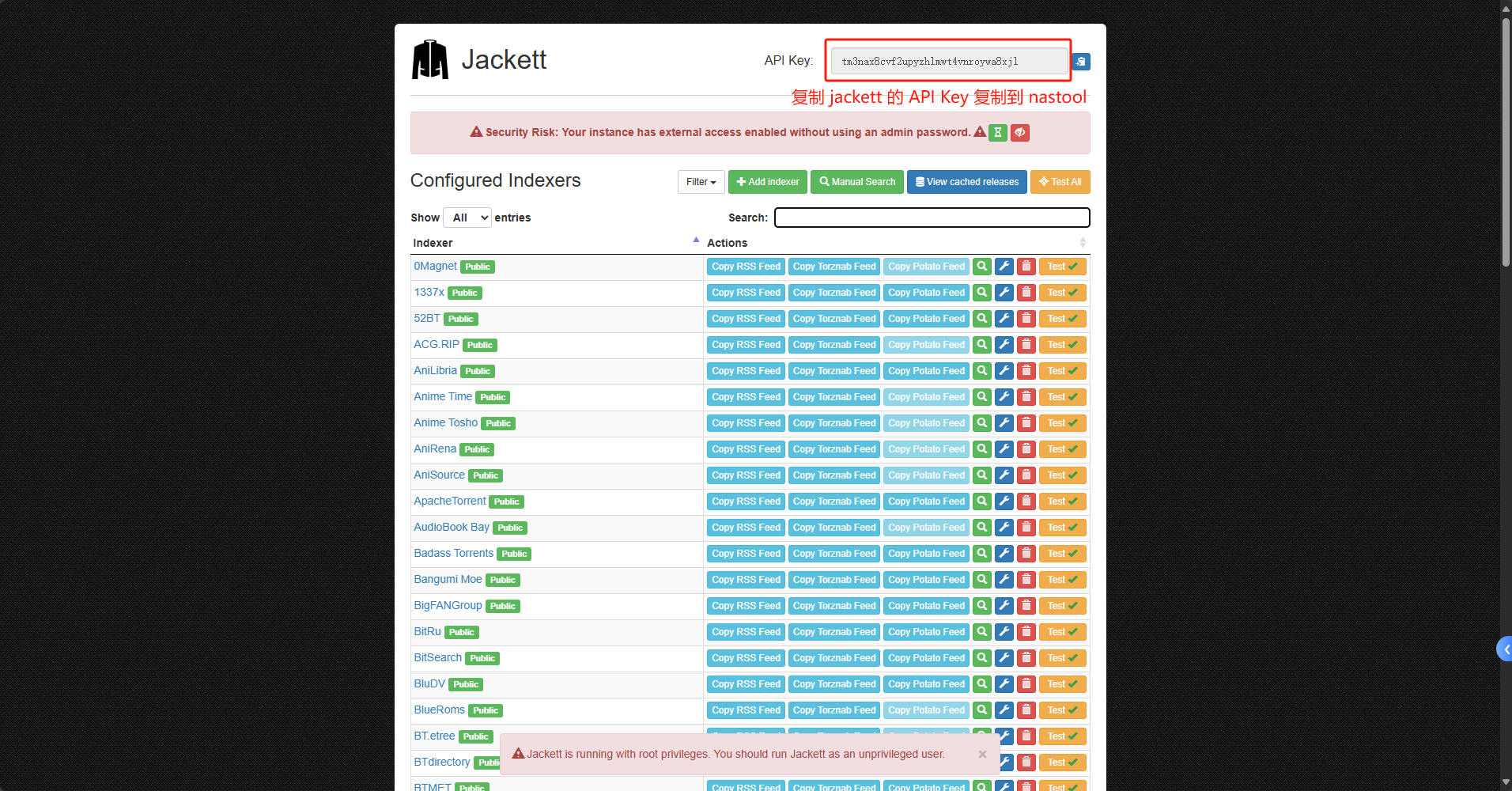Open the AudioBook Bay link
This screenshot has width=1512, height=791.
coord(452,528)
